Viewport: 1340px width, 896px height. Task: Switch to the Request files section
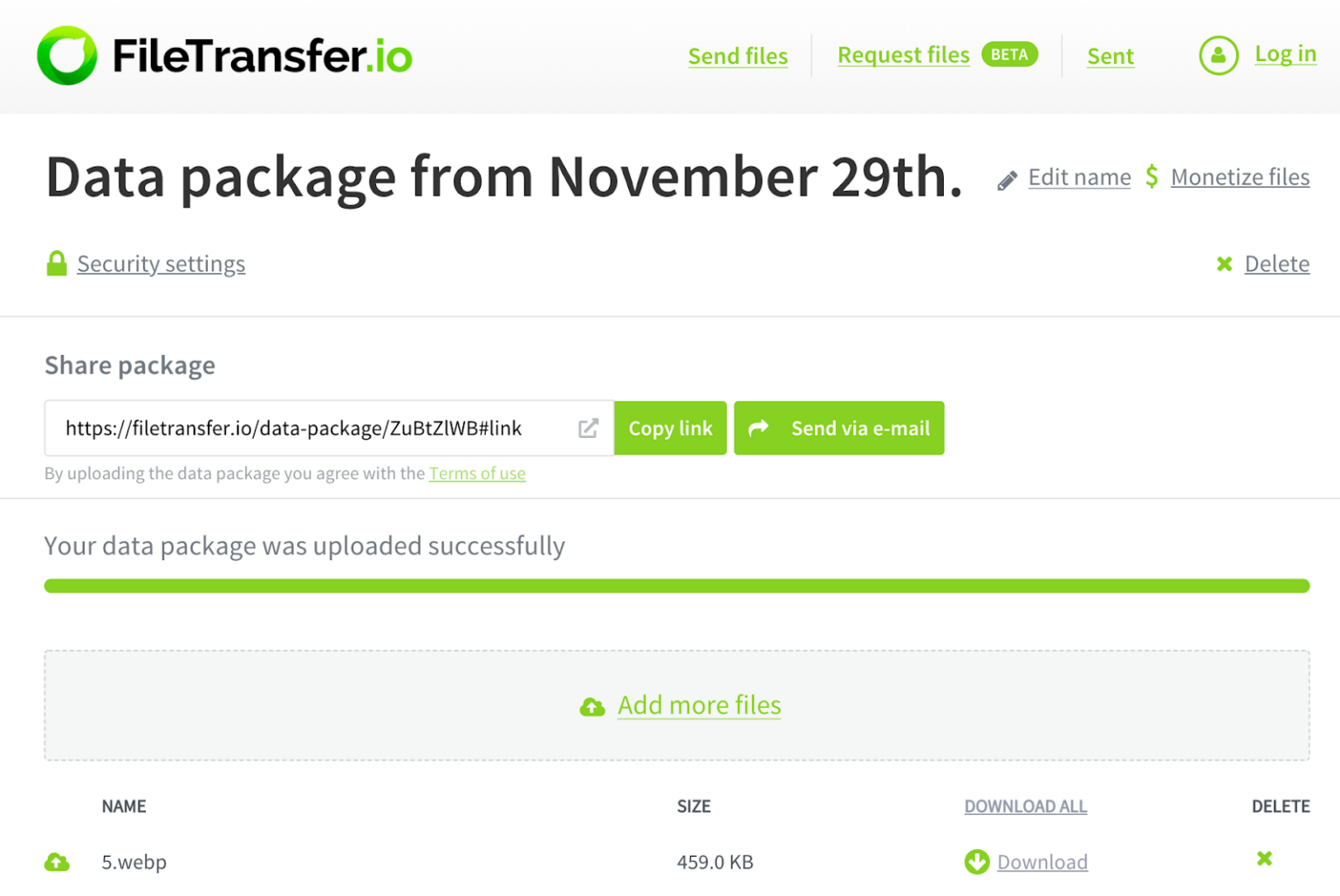[x=903, y=54]
